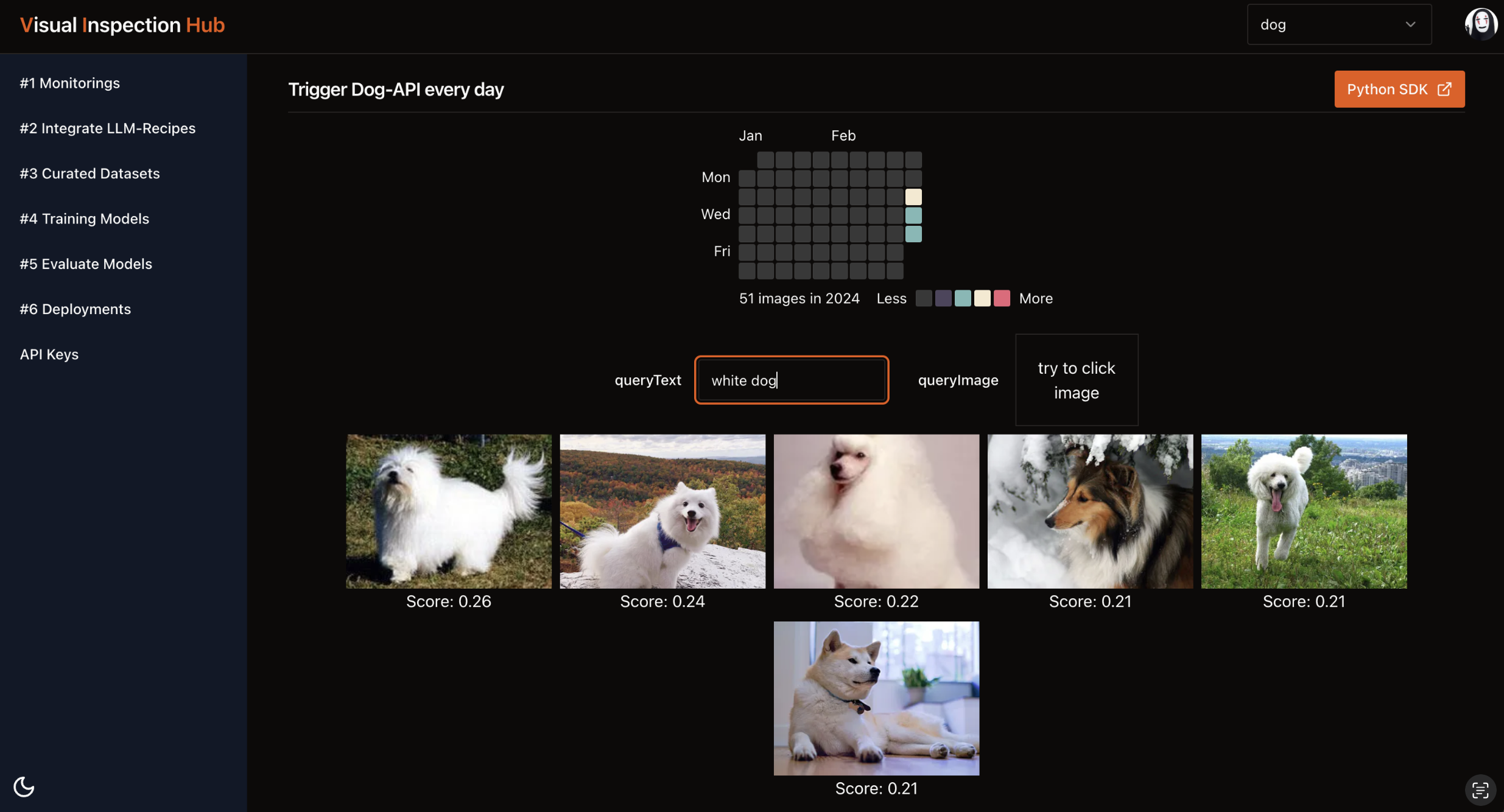The image size is (1504, 812).
Task: Select the cream-colored heatmap cell
Action: 913,197
